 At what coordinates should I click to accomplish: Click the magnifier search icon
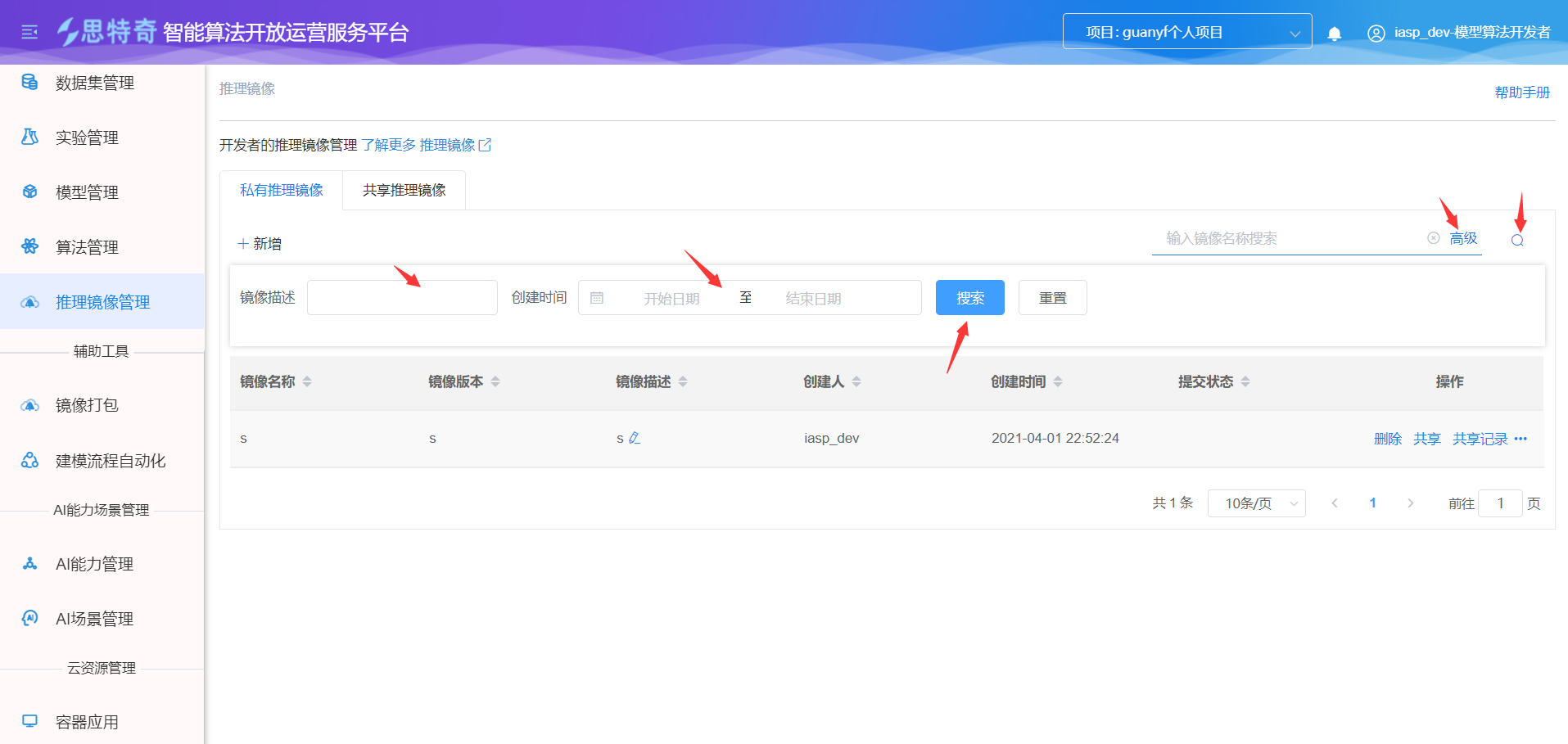tap(1516, 240)
